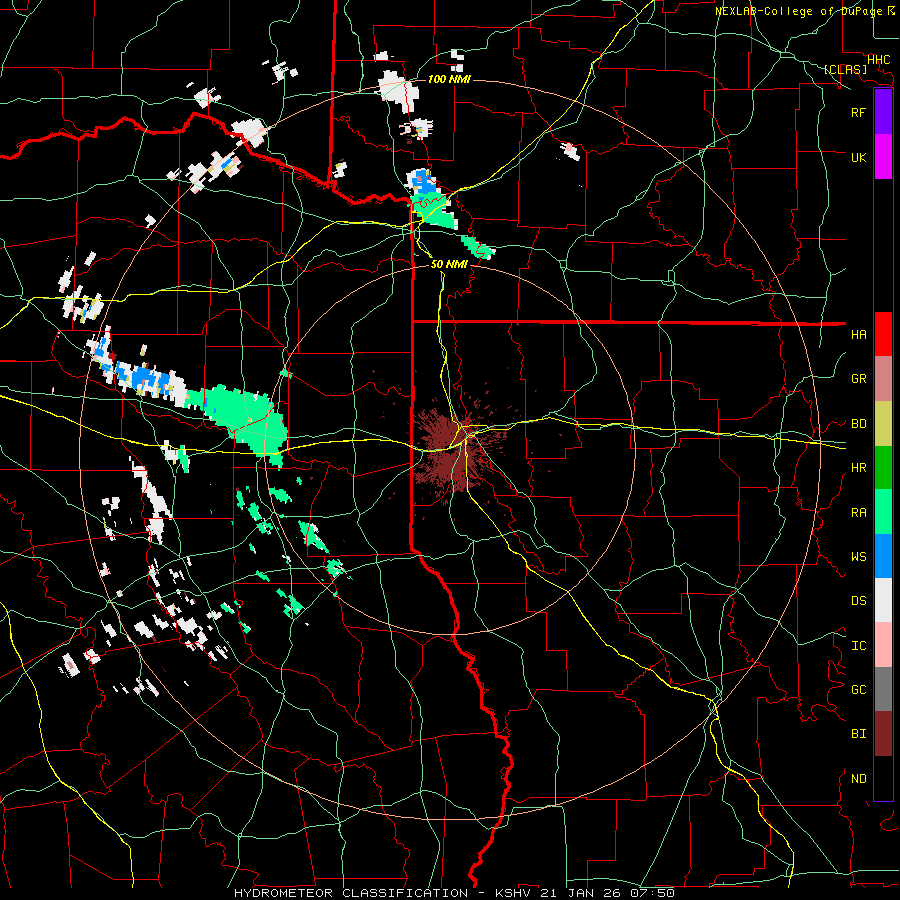Click the 07:50 timestamp

[652, 893]
